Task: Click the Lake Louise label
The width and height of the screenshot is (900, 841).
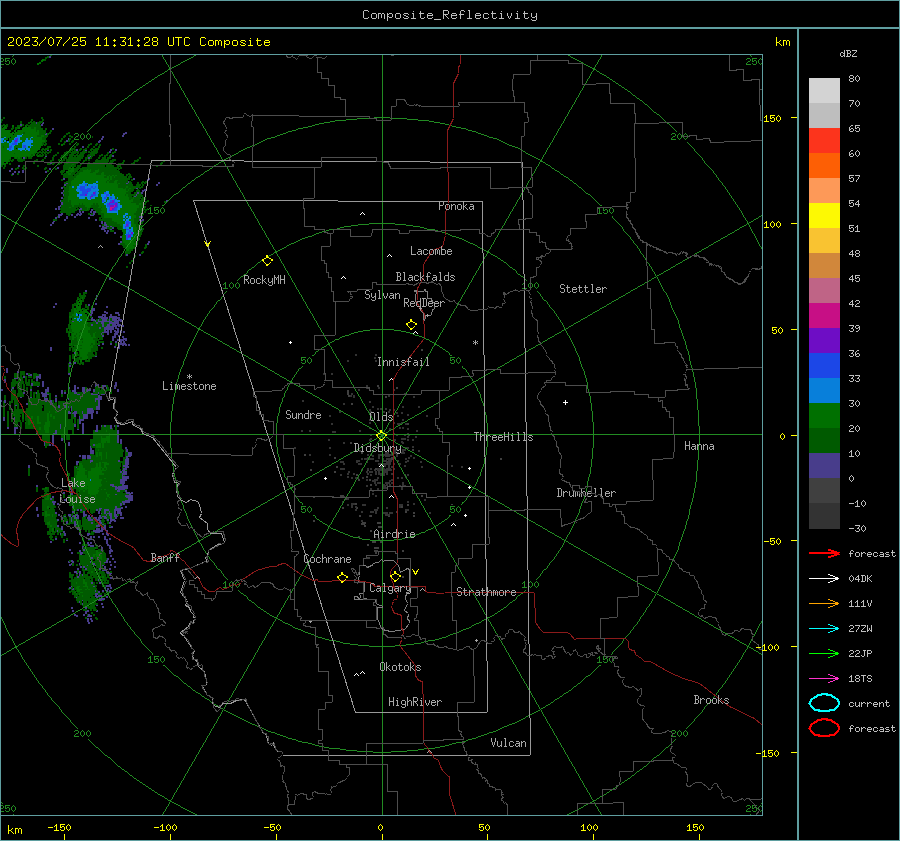Action: 77,491
